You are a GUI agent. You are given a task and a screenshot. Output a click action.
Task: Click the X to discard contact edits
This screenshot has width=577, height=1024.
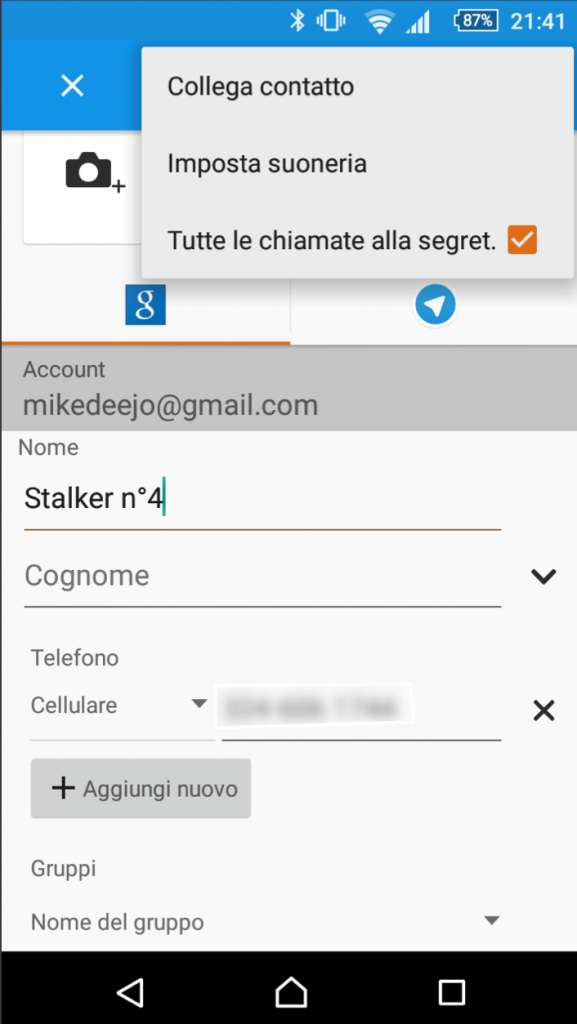pyautogui.click(x=71, y=85)
